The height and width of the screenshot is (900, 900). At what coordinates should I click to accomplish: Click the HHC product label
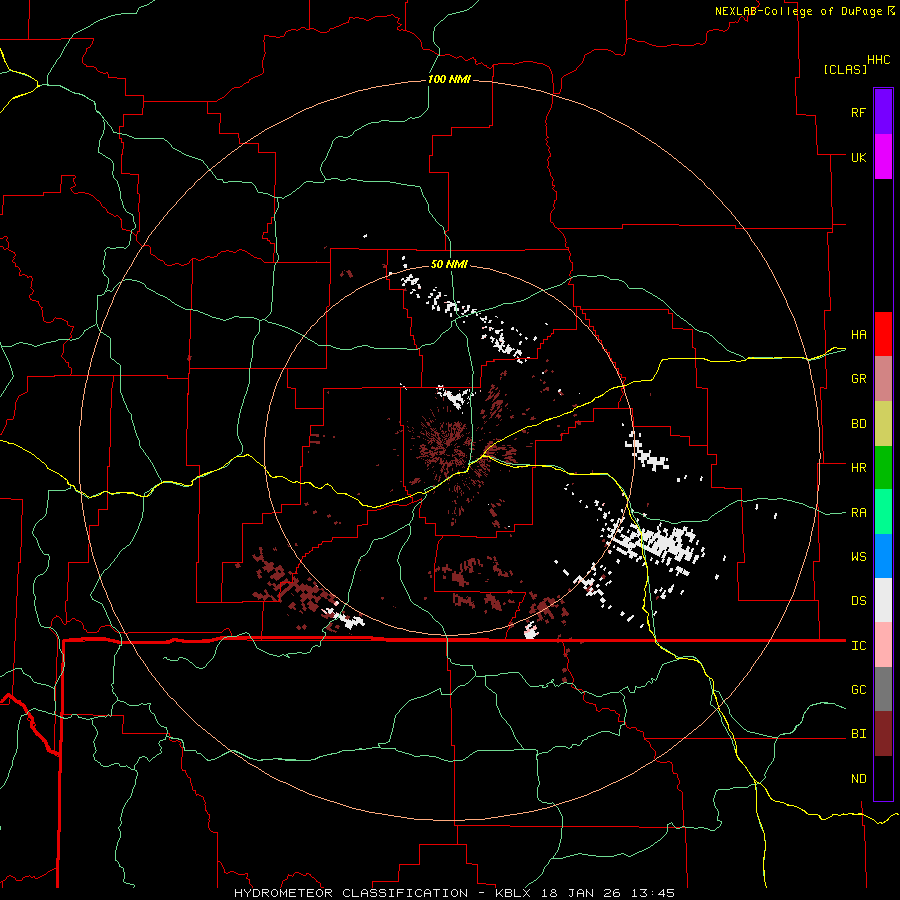[x=878, y=60]
